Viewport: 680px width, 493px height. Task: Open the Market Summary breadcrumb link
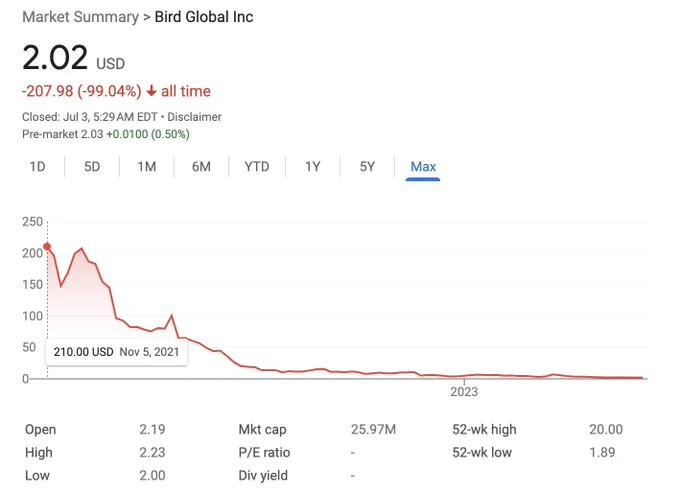pos(81,17)
